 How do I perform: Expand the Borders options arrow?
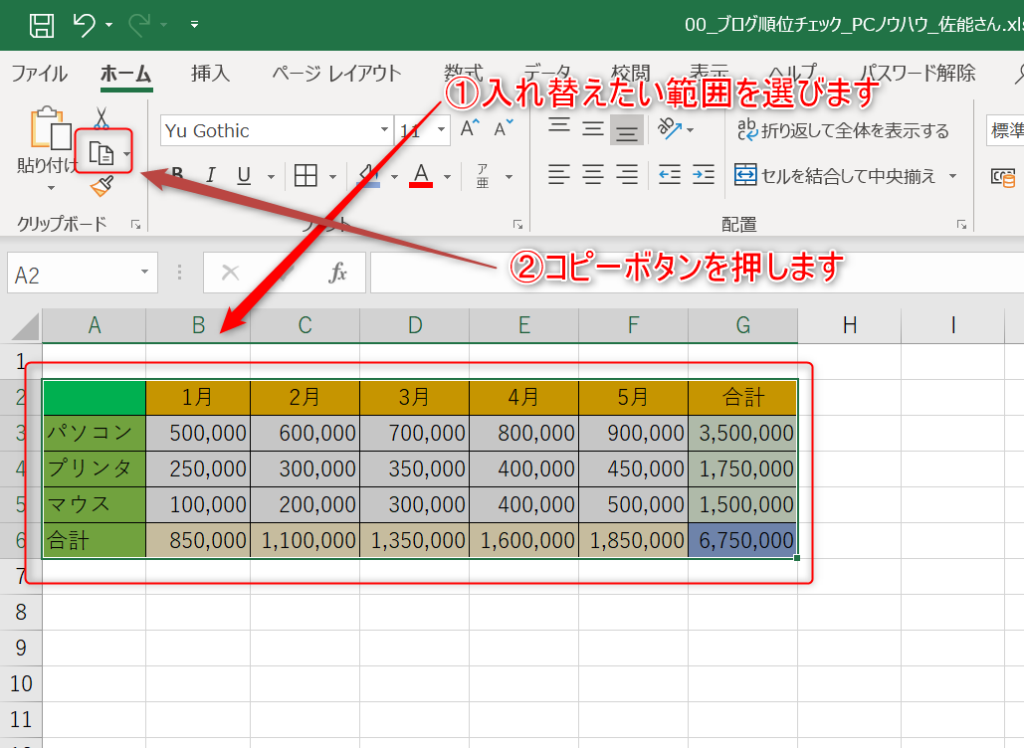pyautogui.click(x=332, y=176)
